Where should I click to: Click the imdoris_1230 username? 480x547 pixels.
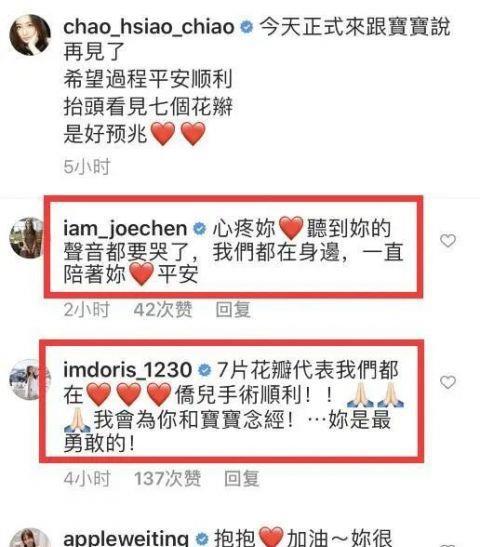[x=127, y=370]
